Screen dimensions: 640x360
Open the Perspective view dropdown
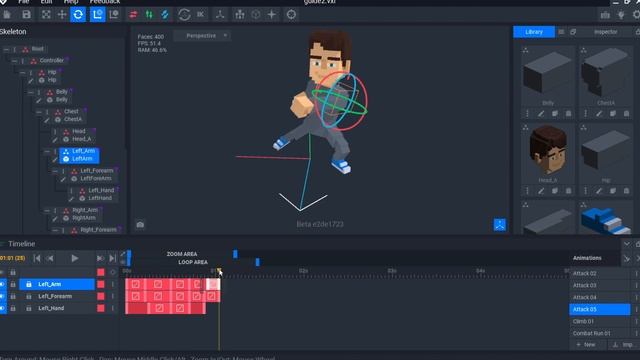tap(203, 36)
